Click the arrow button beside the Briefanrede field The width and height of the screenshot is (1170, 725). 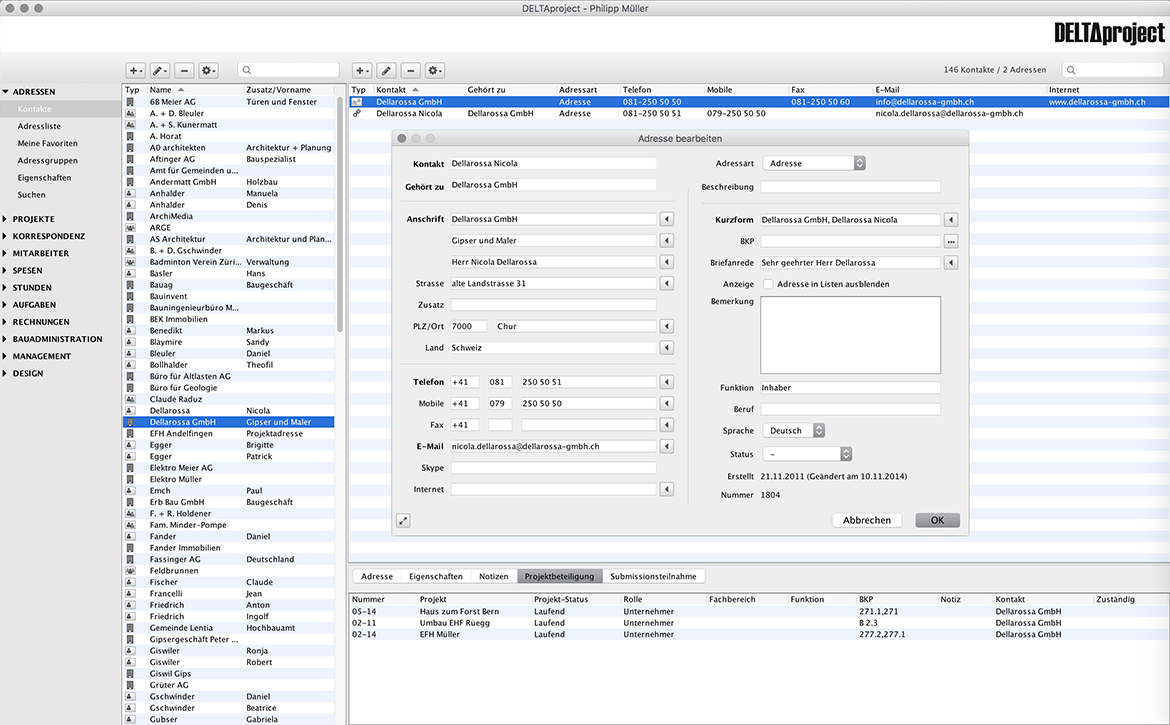coord(951,263)
